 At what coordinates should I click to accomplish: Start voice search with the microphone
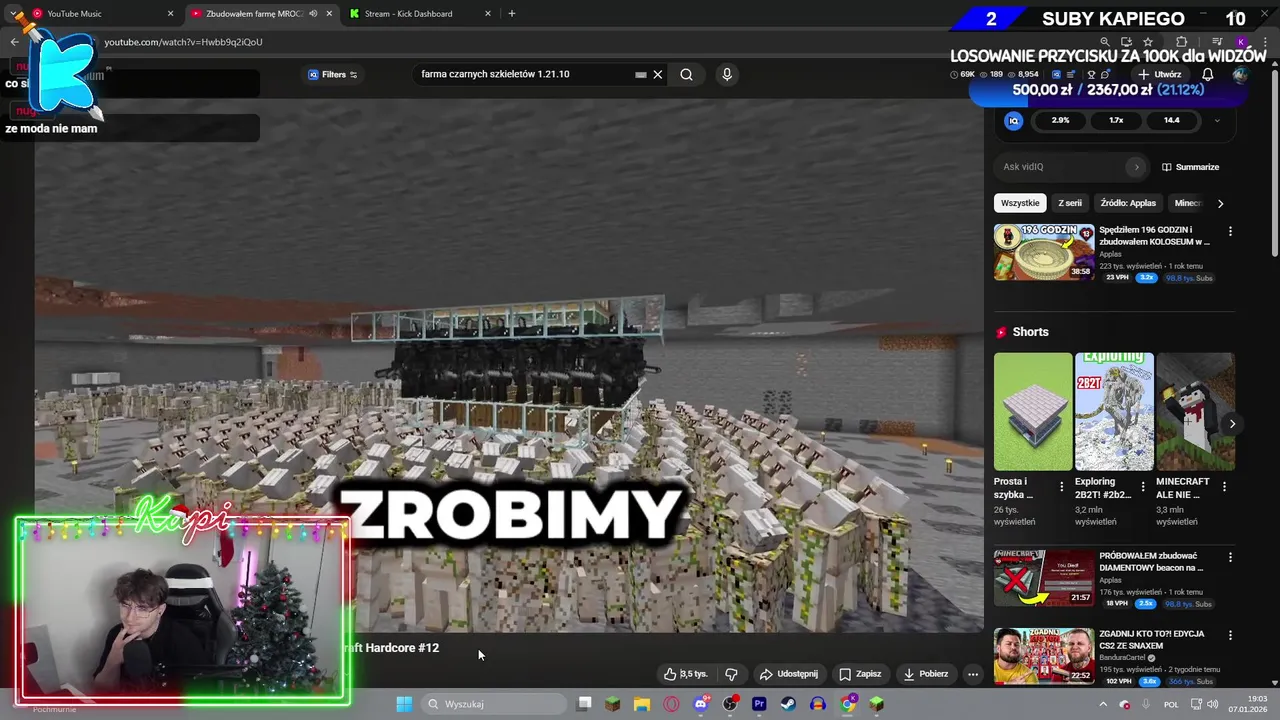pyautogui.click(x=727, y=74)
